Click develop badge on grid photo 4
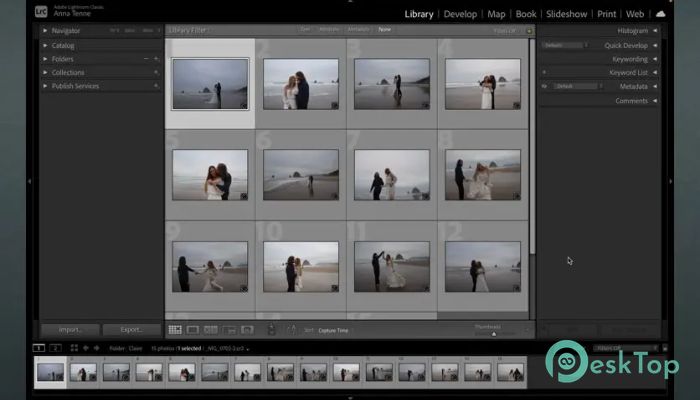The width and height of the screenshot is (700, 400). (x=517, y=106)
